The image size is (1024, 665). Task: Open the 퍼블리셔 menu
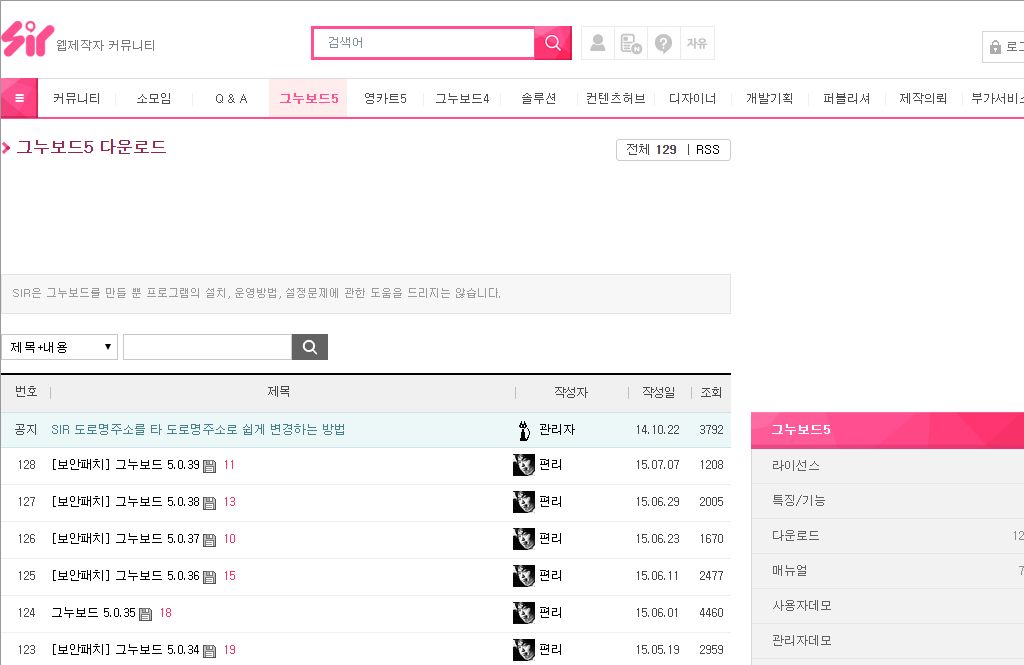pyautogui.click(x=846, y=99)
